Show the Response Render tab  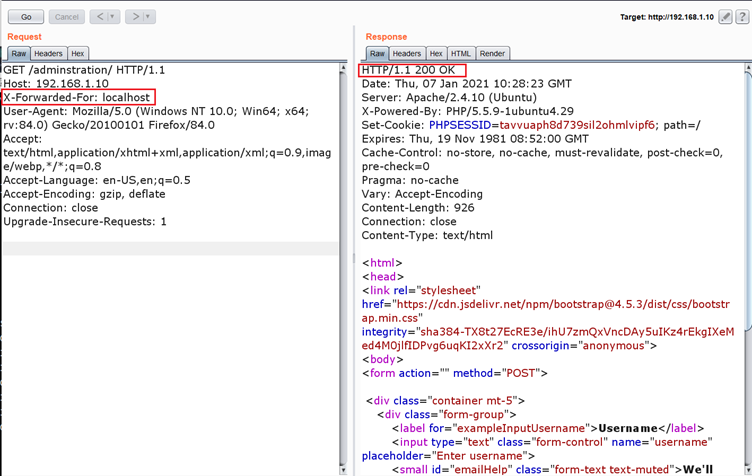[492, 53]
